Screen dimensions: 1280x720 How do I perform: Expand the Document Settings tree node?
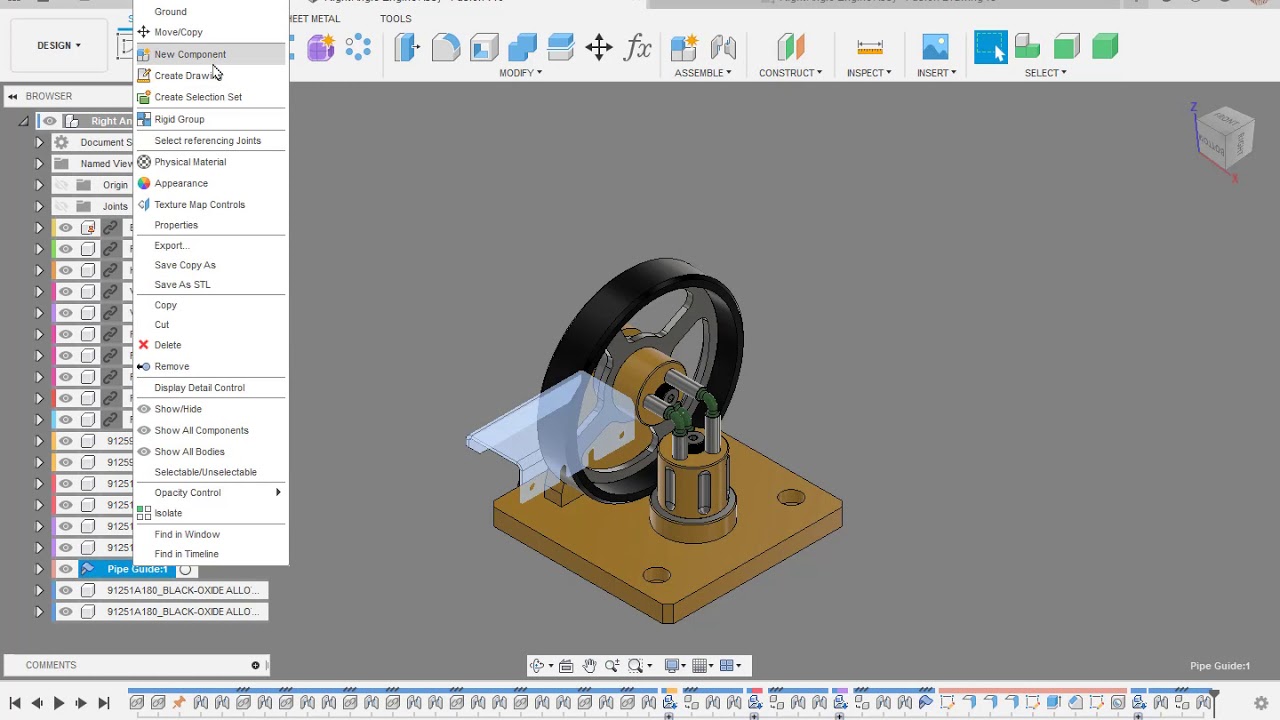pos(39,142)
